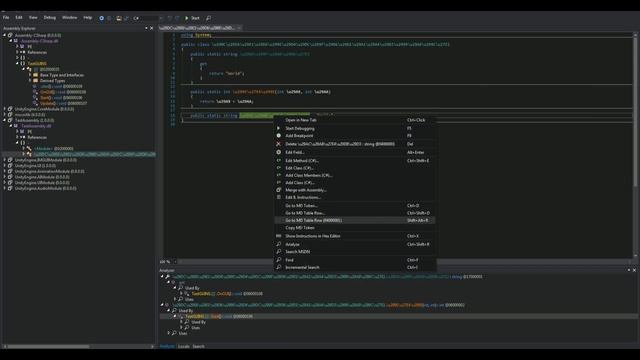Open the Edit menu

tap(19, 18)
